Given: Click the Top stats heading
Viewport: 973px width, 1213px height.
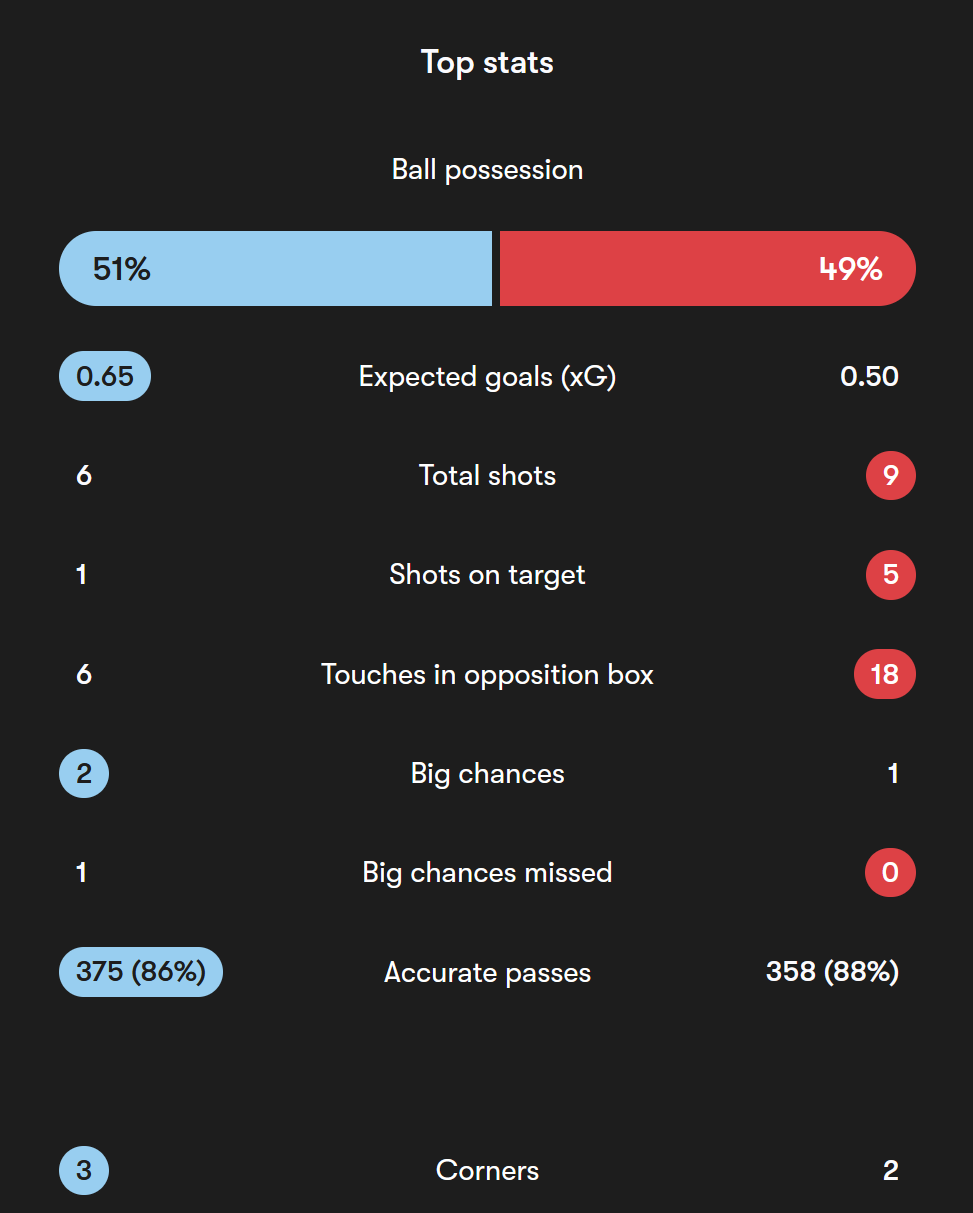Looking at the screenshot, I should tap(487, 62).
